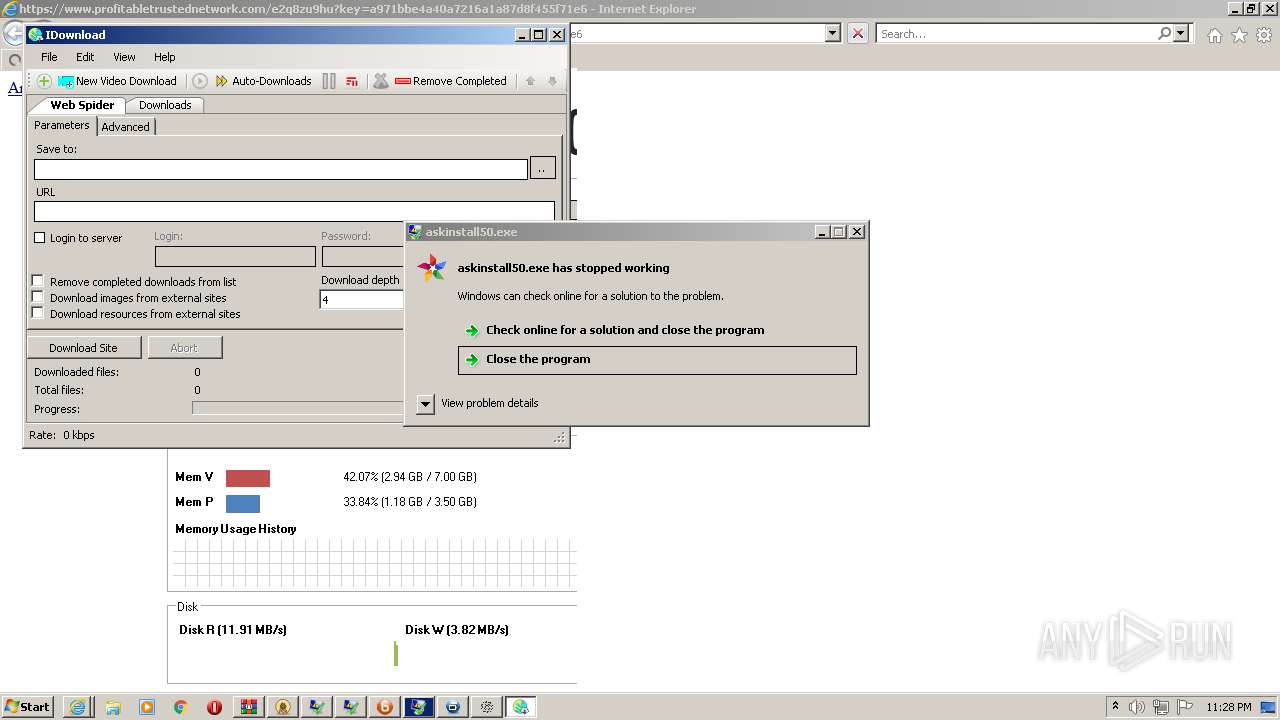Click the red X stop button in Internet Explorer
This screenshot has height=720, width=1280.
(858, 33)
